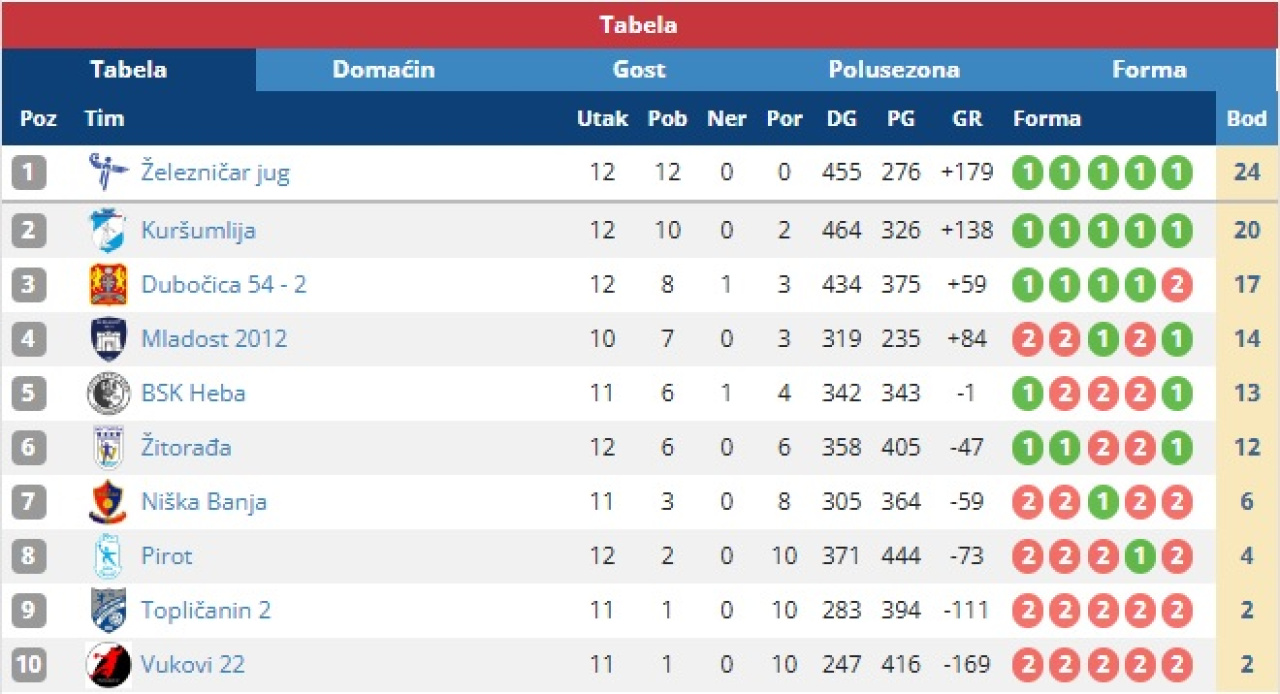
Task: Click the Dubočica 54 - 2 crest icon
Action: click(108, 285)
